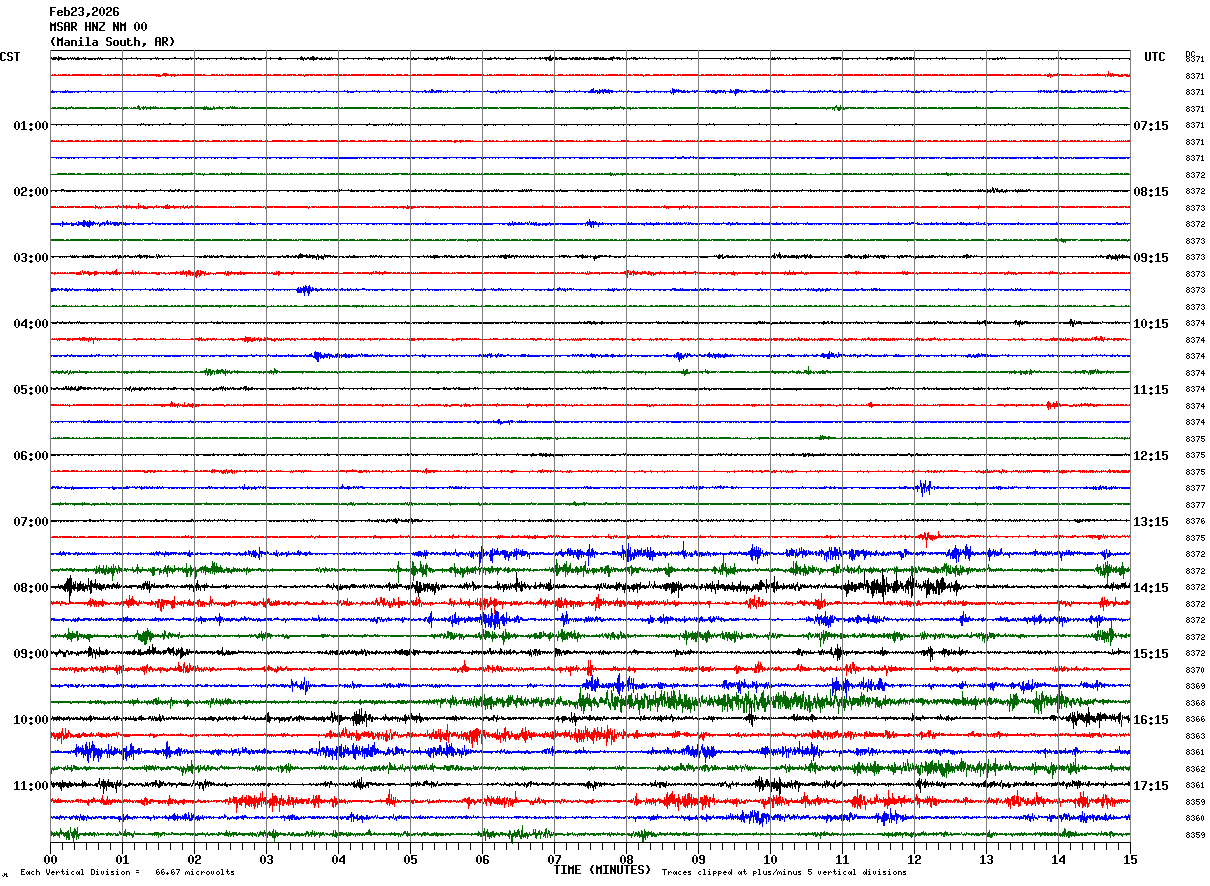Select the 05:00 CST row label
The width and height of the screenshot is (1210, 886).
coord(31,390)
